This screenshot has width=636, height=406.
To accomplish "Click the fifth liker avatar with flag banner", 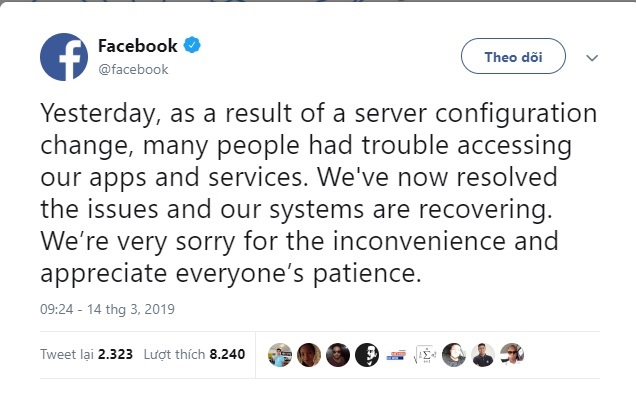I will click(x=397, y=355).
